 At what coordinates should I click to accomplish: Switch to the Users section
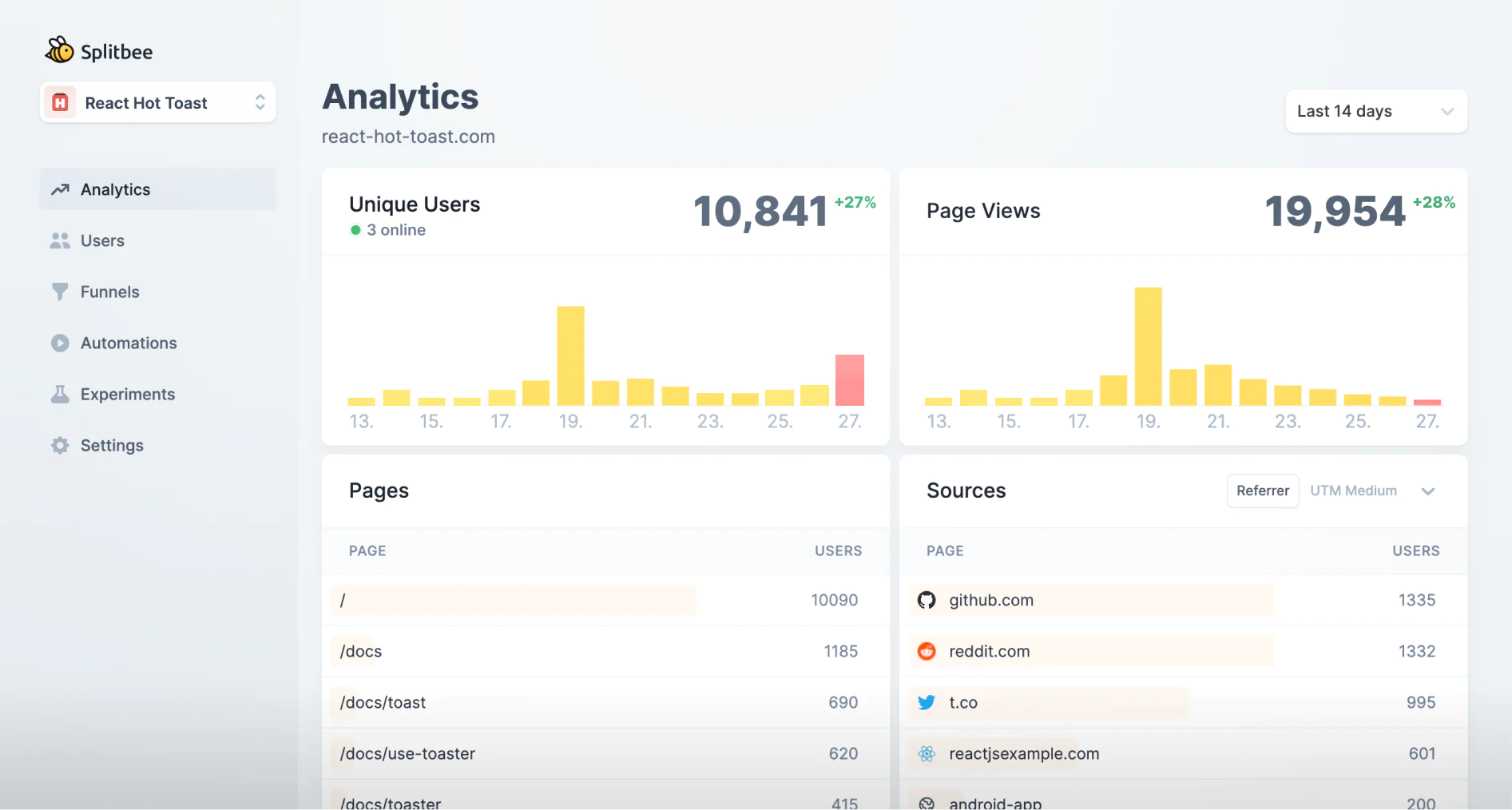pyautogui.click(x=101, y=240)
